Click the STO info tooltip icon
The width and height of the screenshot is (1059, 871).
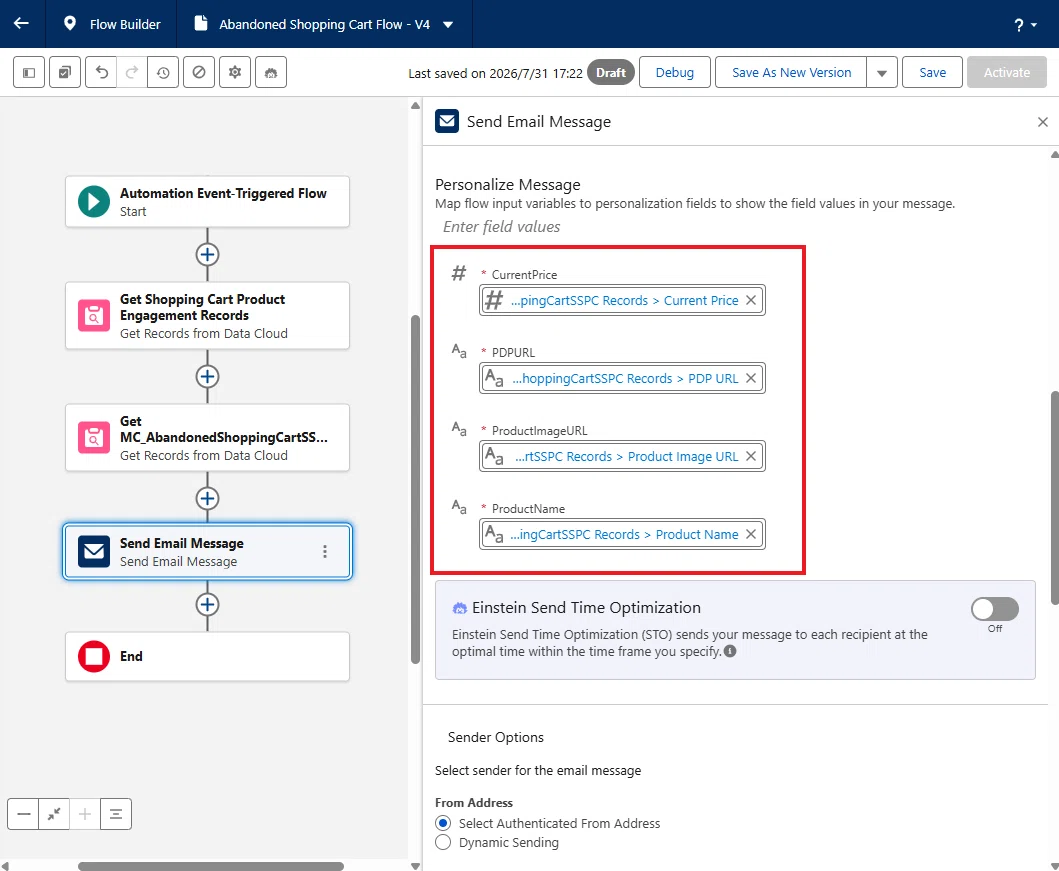point(730,652)
